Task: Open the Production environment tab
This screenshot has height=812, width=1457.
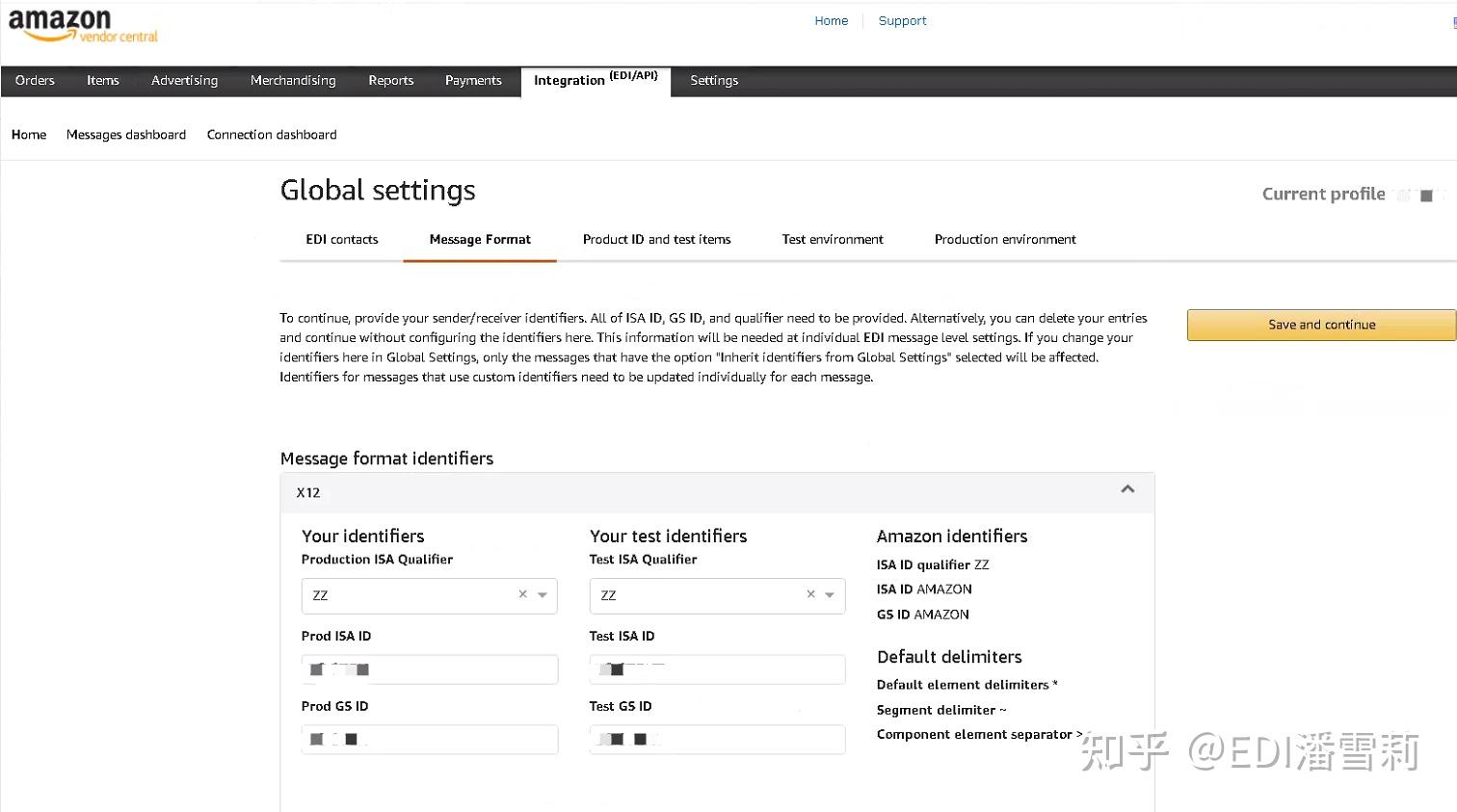Action: tap(1004, 239)
